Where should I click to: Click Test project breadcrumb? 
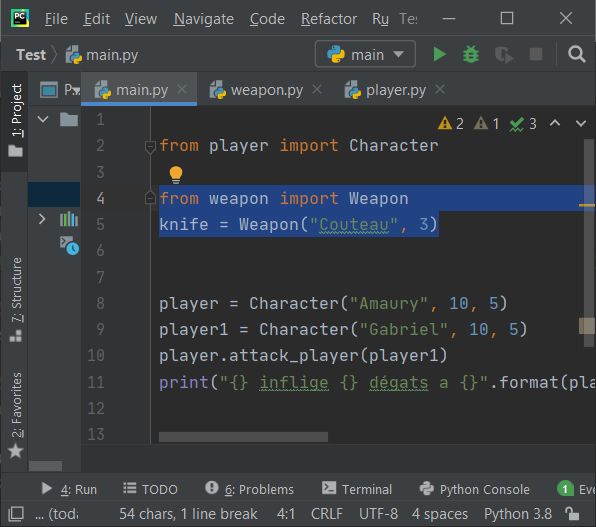31,55
